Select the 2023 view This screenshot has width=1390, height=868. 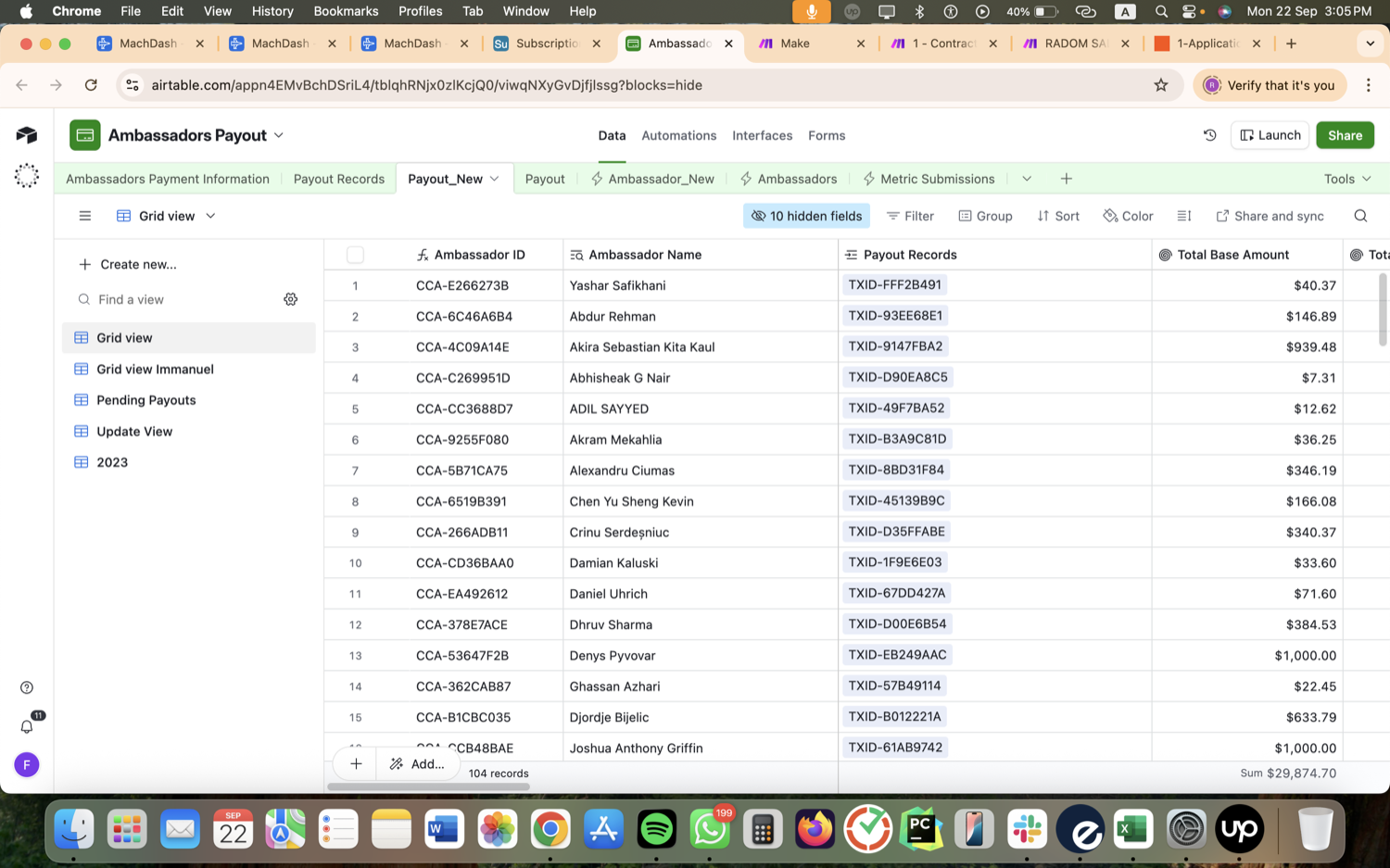coord(189,462)
